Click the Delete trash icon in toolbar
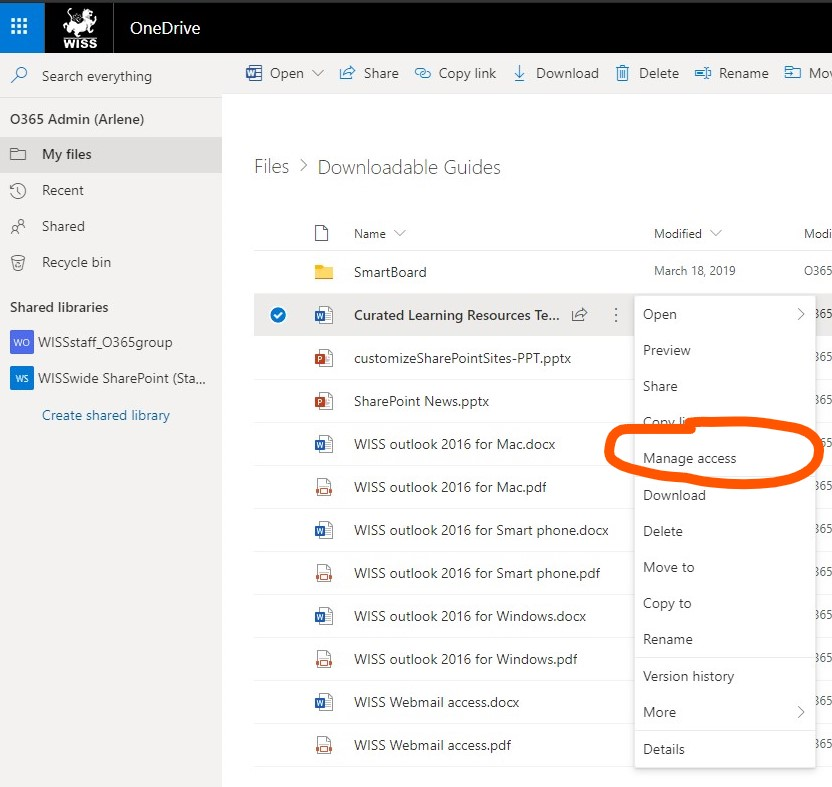Screen dimensions: 832x787 [622, 73]
